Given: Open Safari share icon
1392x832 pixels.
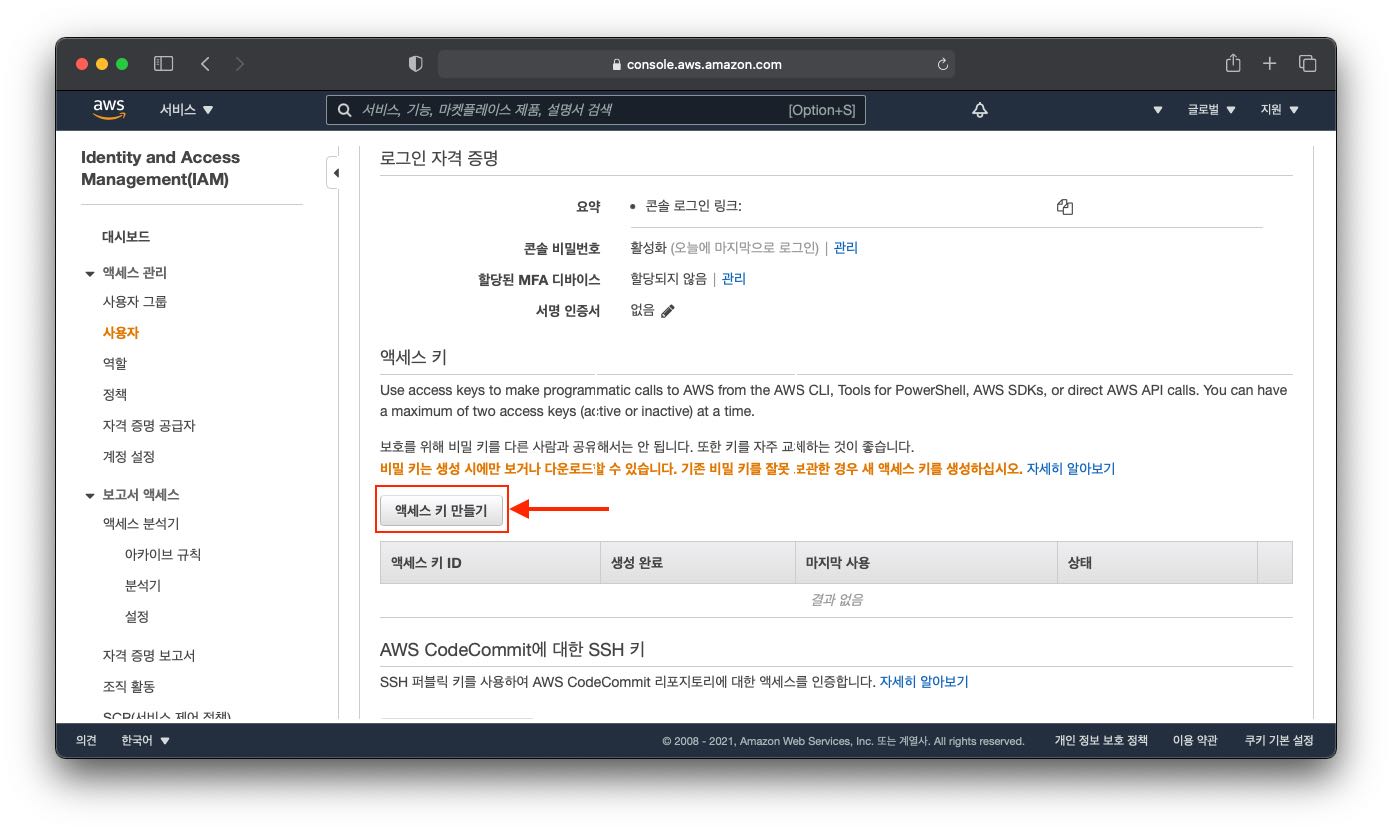Looking at the screenshot, I should tap(1233, 63).
